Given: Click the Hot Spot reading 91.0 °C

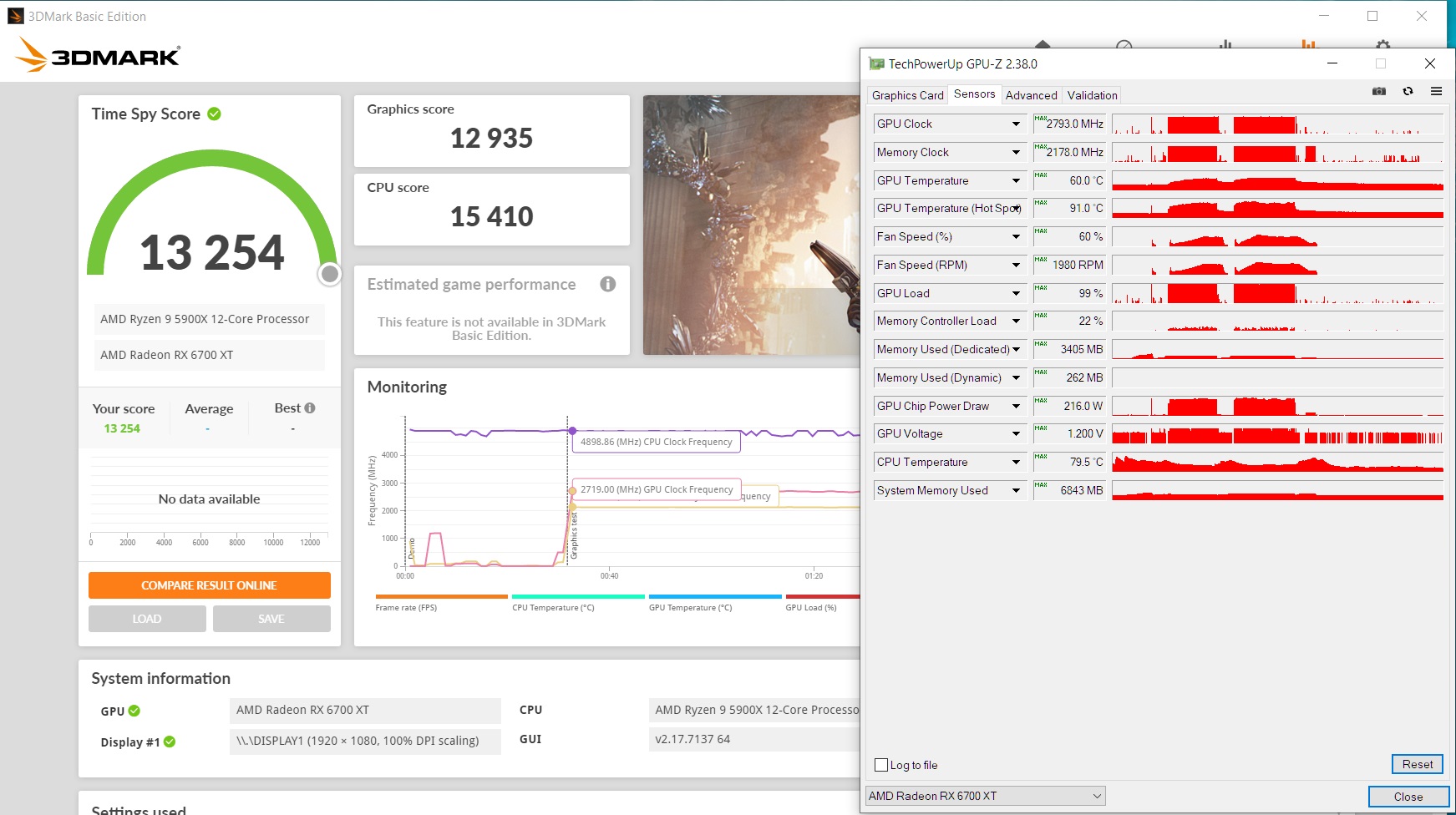Looking at the screenshot, I should point(1069,208).
